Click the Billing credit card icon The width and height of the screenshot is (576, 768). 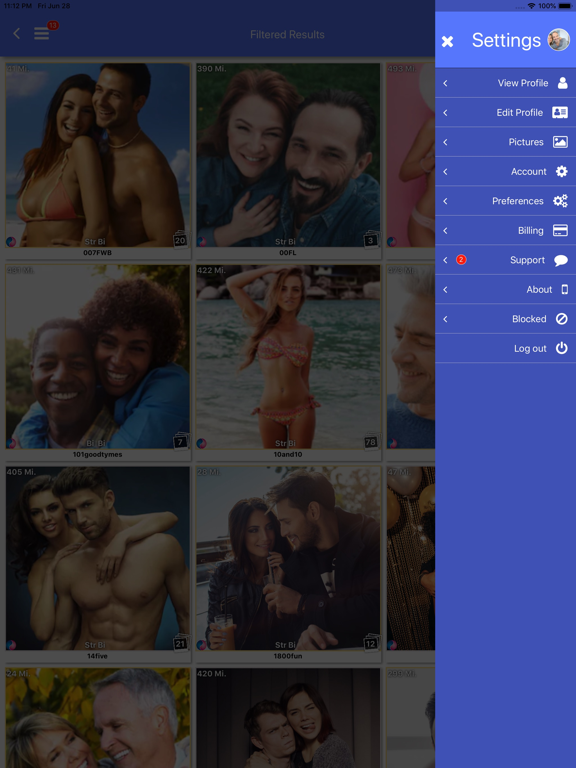[560, 230]
